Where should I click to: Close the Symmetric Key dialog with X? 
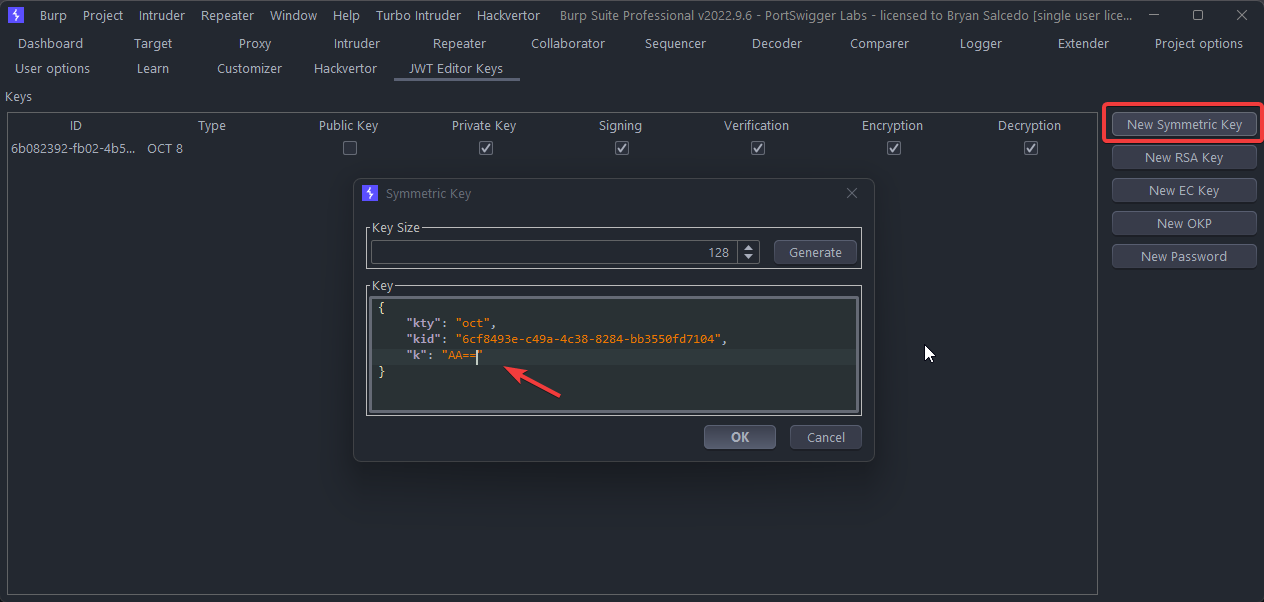[852, 193]
